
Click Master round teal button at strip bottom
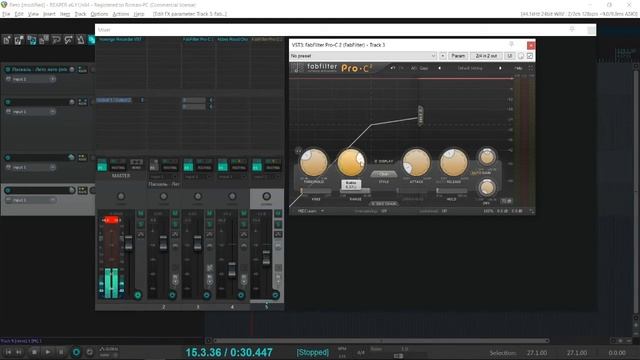coord(138,295)
